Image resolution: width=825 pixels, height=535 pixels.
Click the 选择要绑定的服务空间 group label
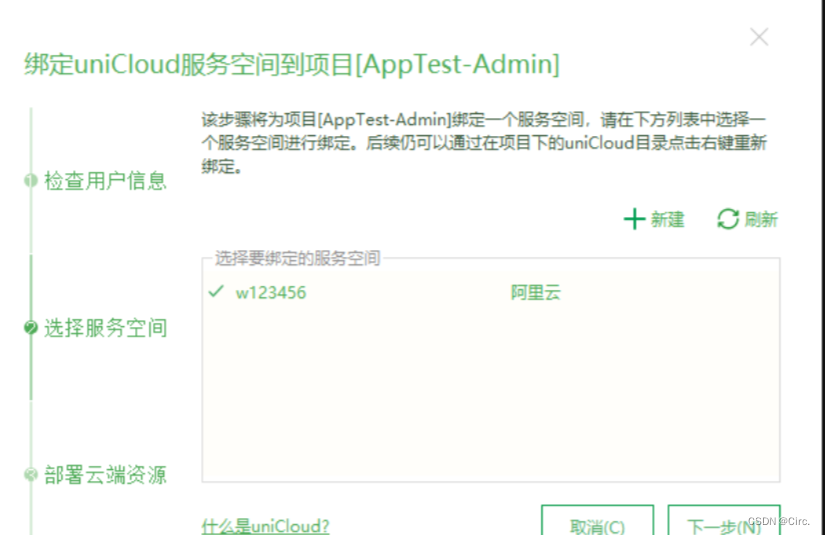point(297,258)
